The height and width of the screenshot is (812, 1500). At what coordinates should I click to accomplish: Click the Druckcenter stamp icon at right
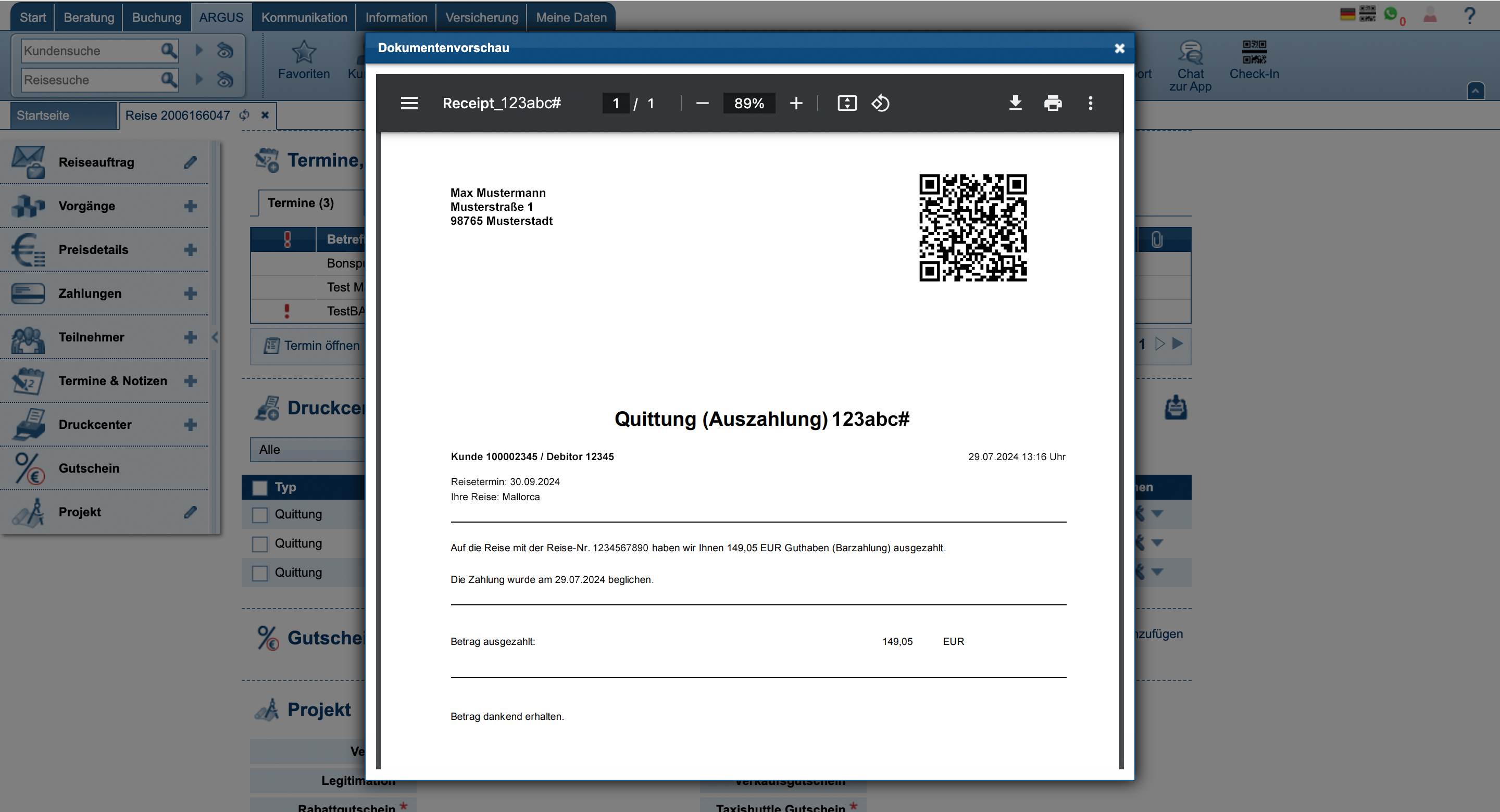point(1176,408)
